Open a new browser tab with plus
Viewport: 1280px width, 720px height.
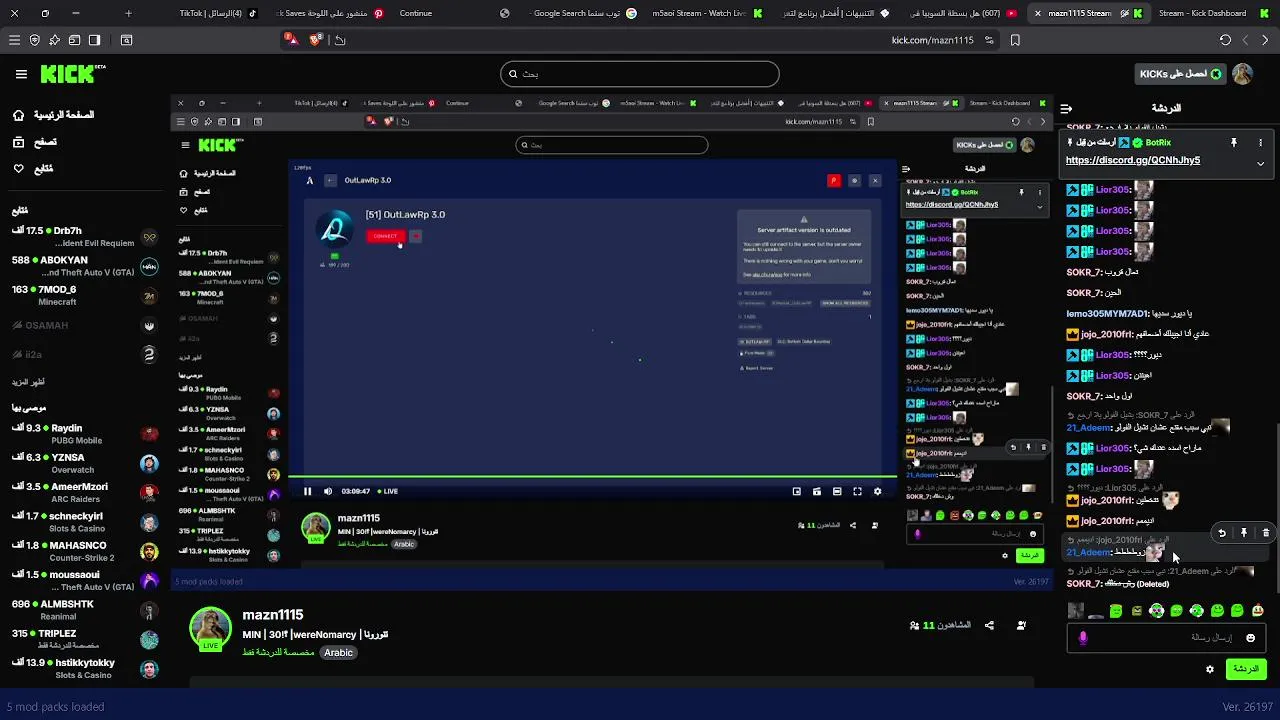[x=128, y=13]
